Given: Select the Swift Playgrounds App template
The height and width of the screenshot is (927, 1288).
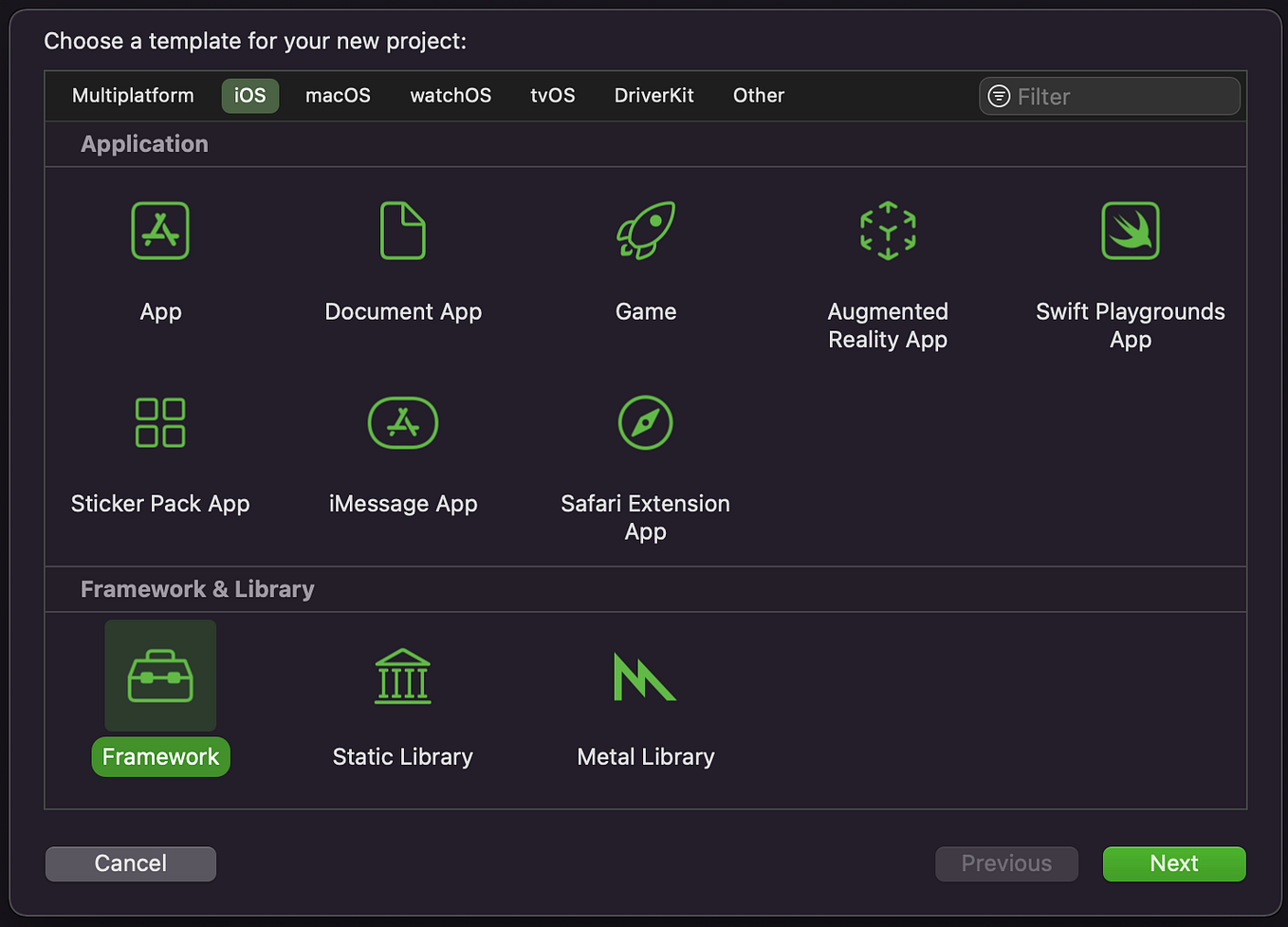Looking at the screenshot, I should pyautogui.click(x=1130, y=231).
